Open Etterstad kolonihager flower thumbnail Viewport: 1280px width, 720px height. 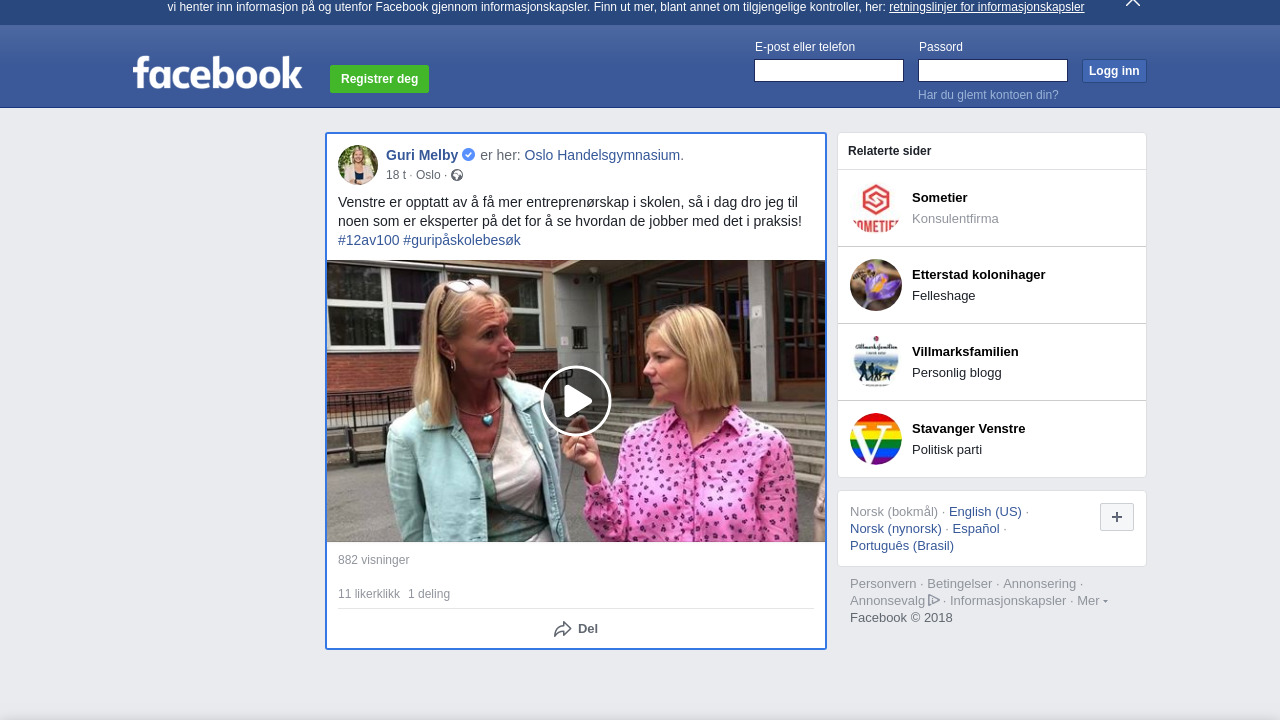coord(876,285)
